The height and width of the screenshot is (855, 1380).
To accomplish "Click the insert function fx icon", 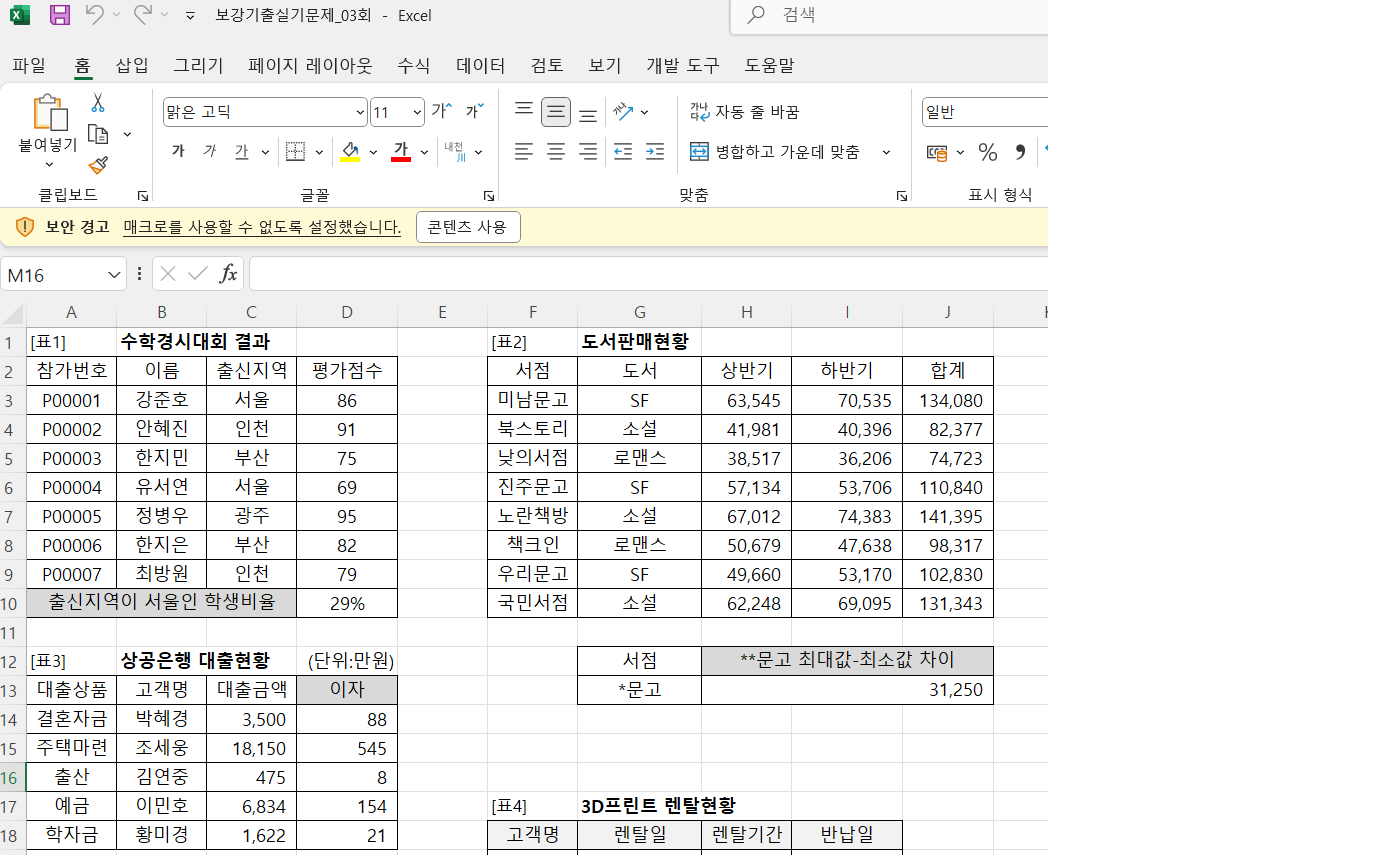I will [228, 274].
